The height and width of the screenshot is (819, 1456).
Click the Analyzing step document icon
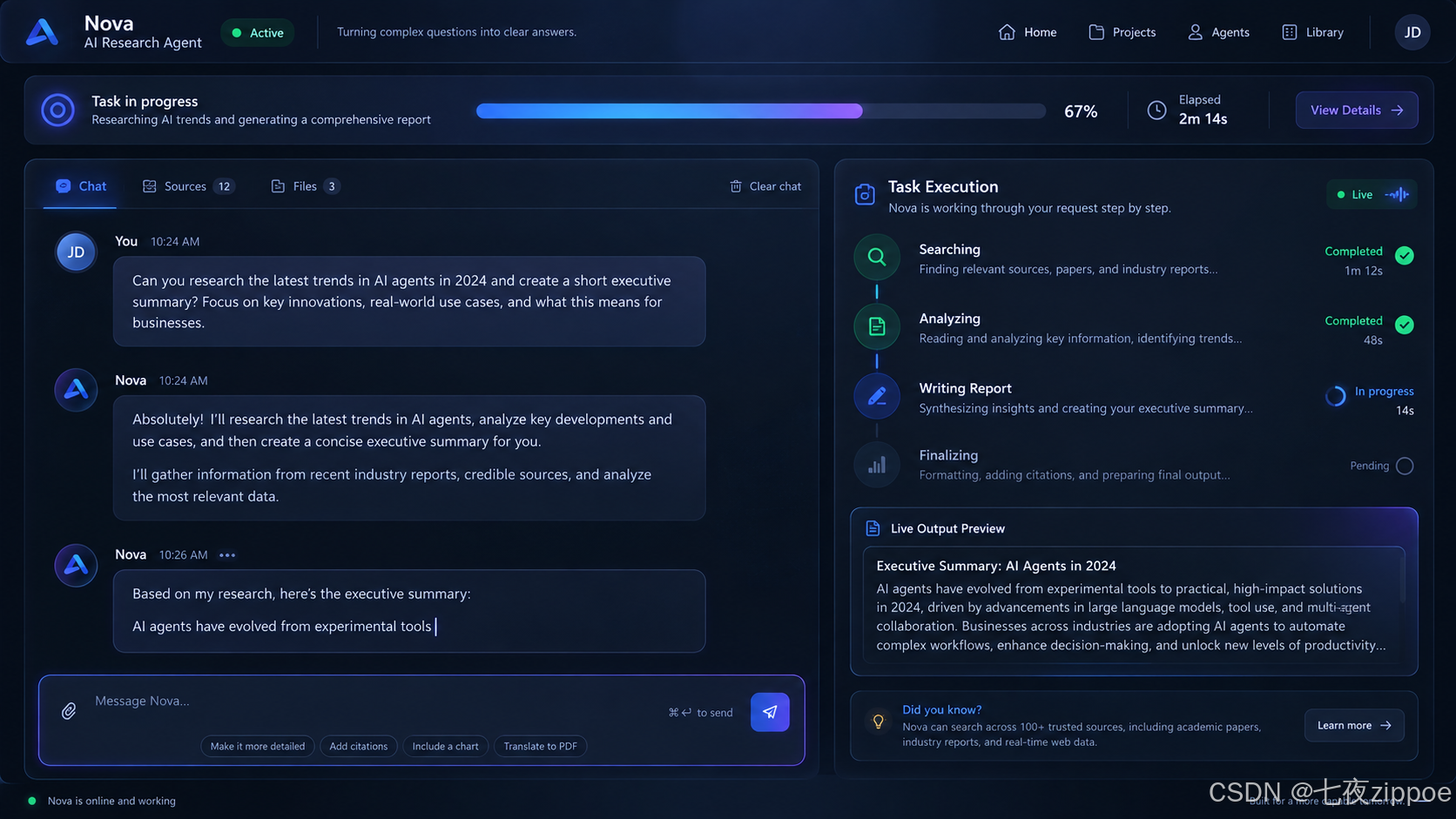click(x=877, y=326)
